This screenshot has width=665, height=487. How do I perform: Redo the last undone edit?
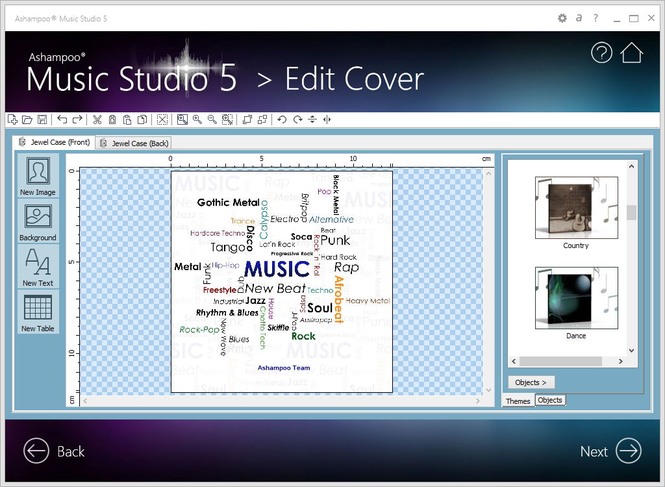77,120
